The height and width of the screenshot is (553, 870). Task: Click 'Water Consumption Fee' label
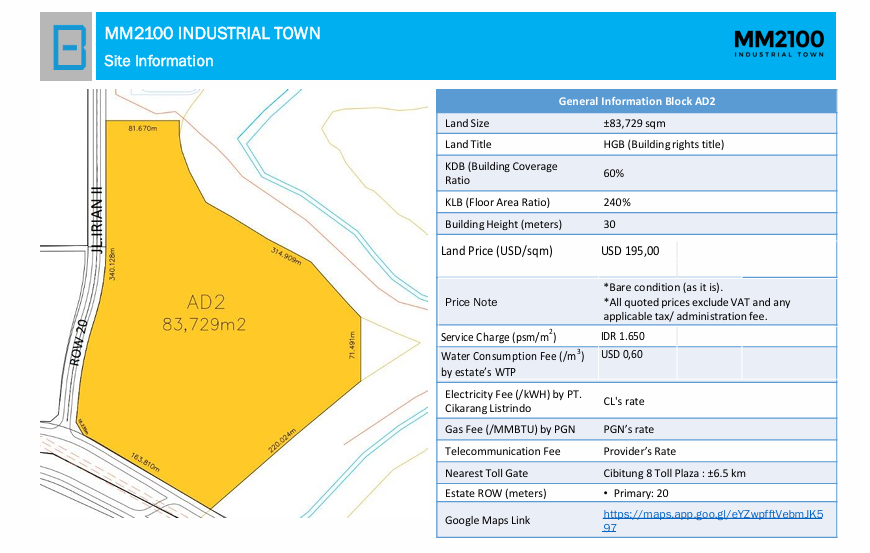tap(513, 364)
